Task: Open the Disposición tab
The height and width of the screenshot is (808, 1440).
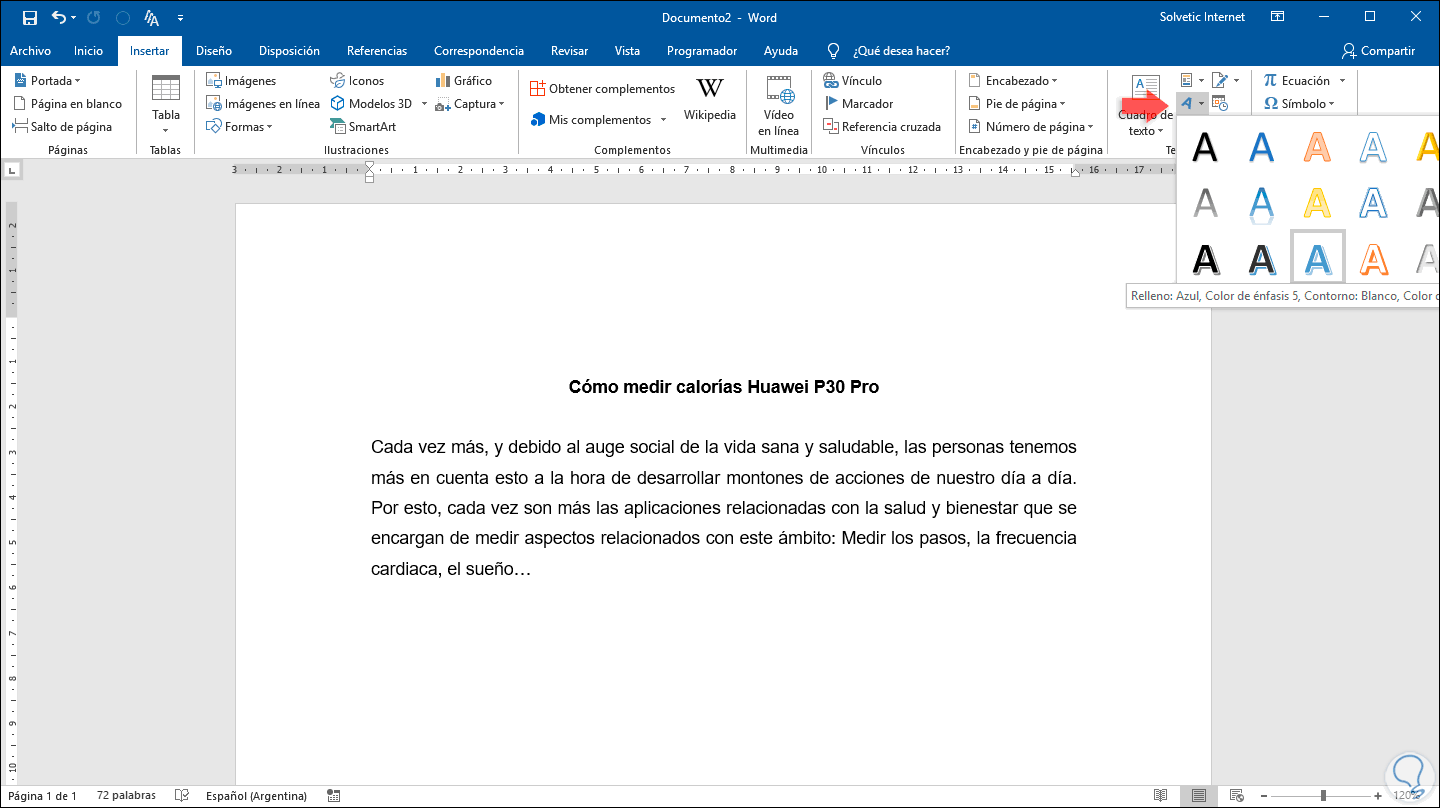Action: pos(289,51)
